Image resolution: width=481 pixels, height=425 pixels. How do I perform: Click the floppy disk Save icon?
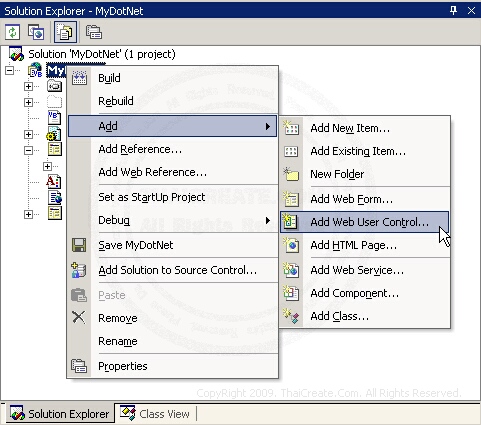coord(79,245)
